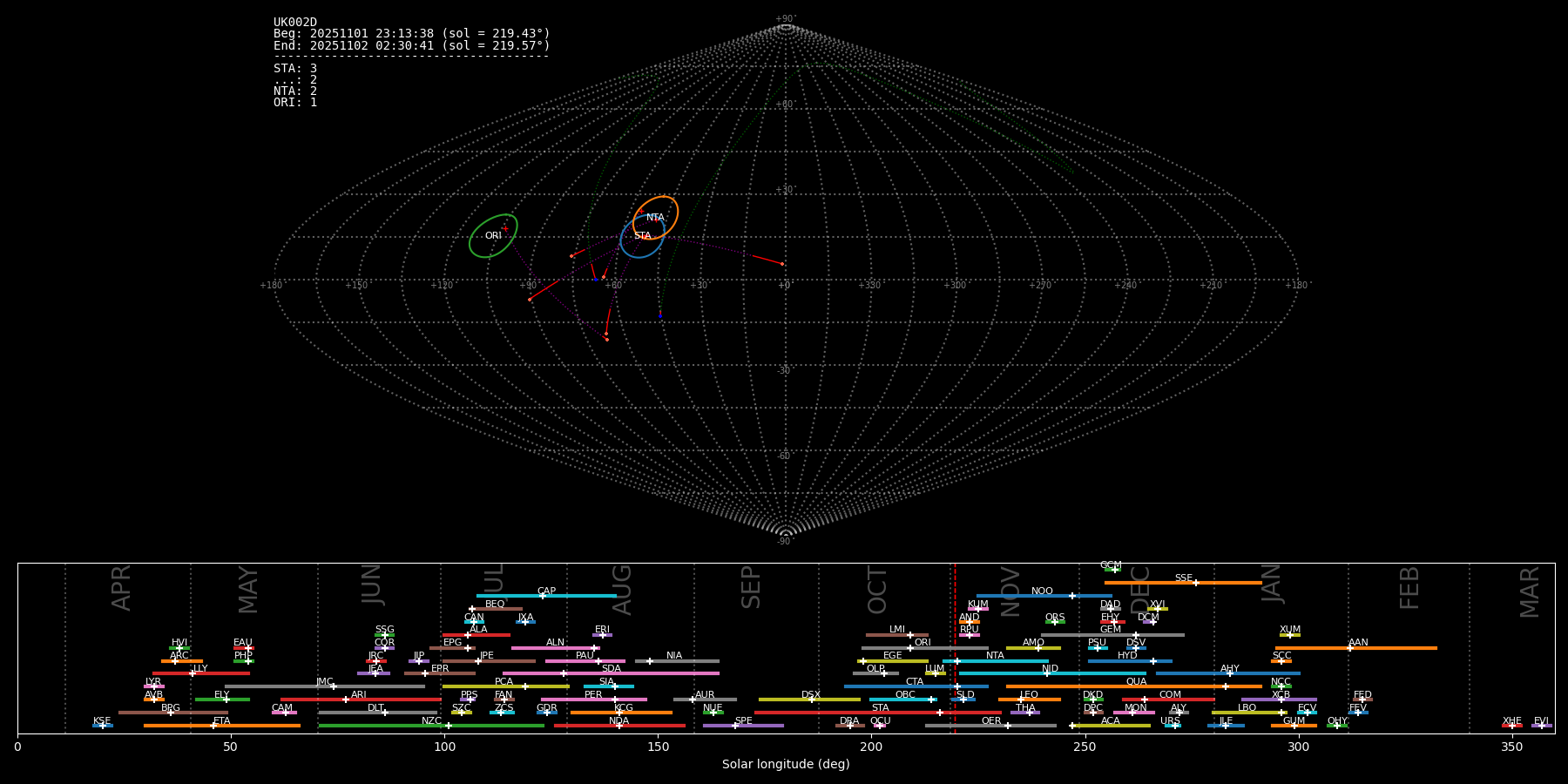This screenshot has width=1568, height=784.
Task: Click the GEM shower label in timeline
Action: 1111,630
